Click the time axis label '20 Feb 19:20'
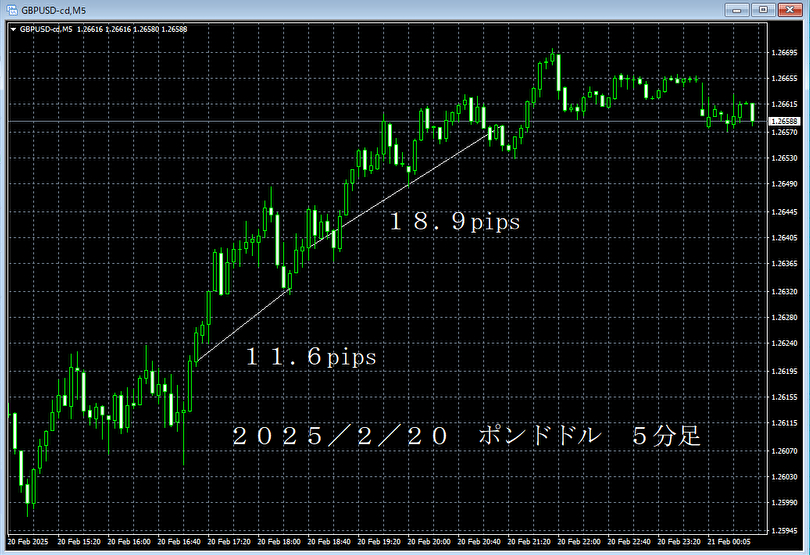The width and height of the screenshot is (810, 555). 379,542
